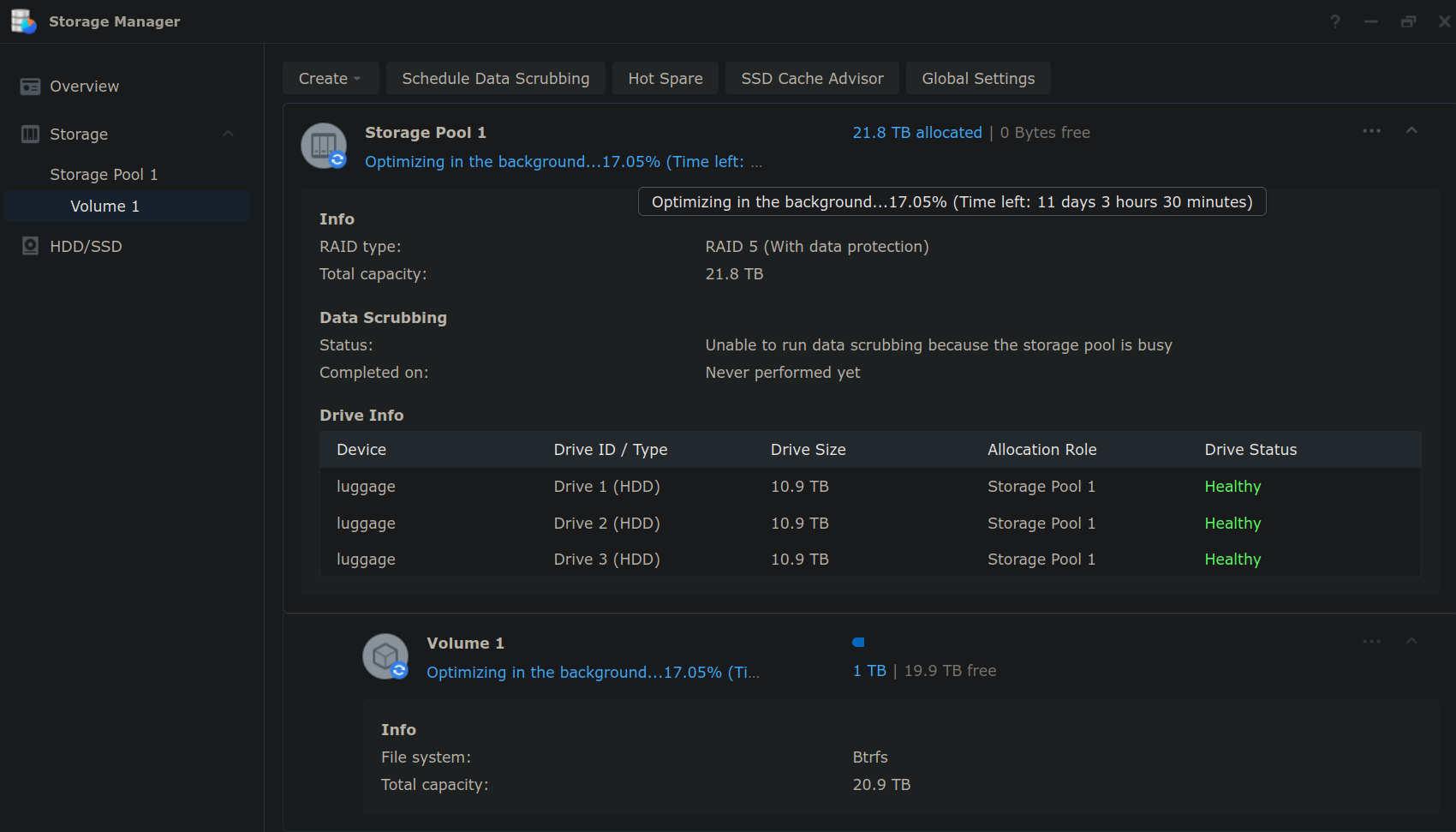Click the Hot Spare button
This screenshot has height=832, width=1456.
[665, 79]
